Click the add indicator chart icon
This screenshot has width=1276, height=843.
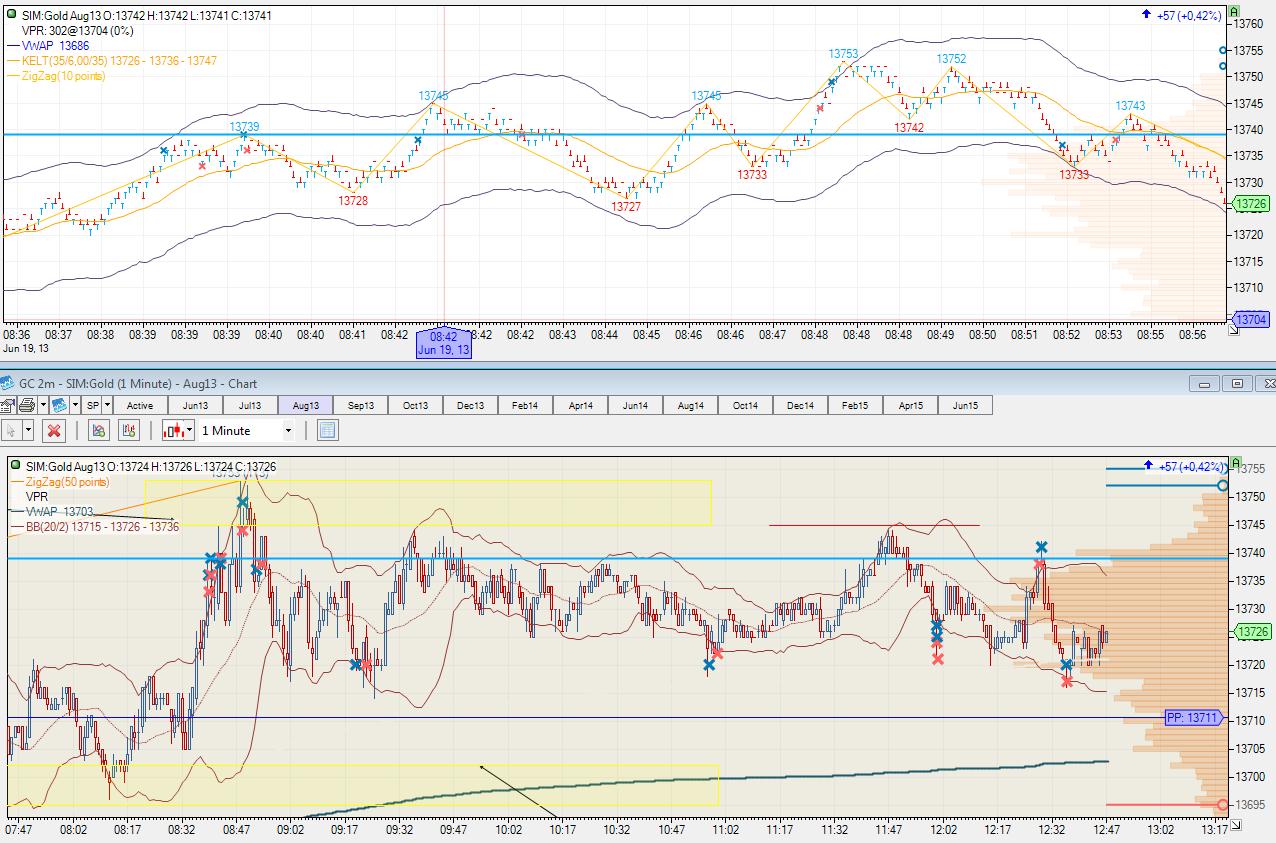pyautogui.click(x=98, y=430)
